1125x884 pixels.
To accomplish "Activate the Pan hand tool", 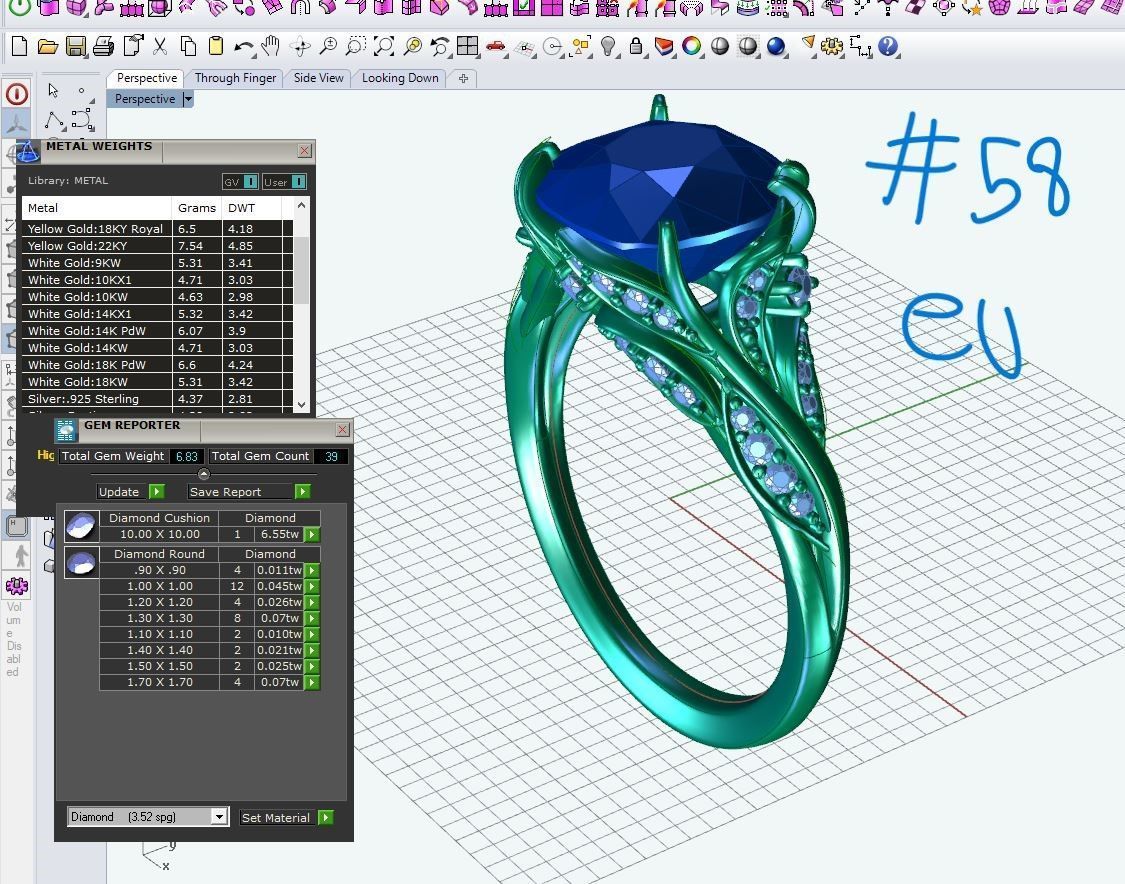I will 270,47.
